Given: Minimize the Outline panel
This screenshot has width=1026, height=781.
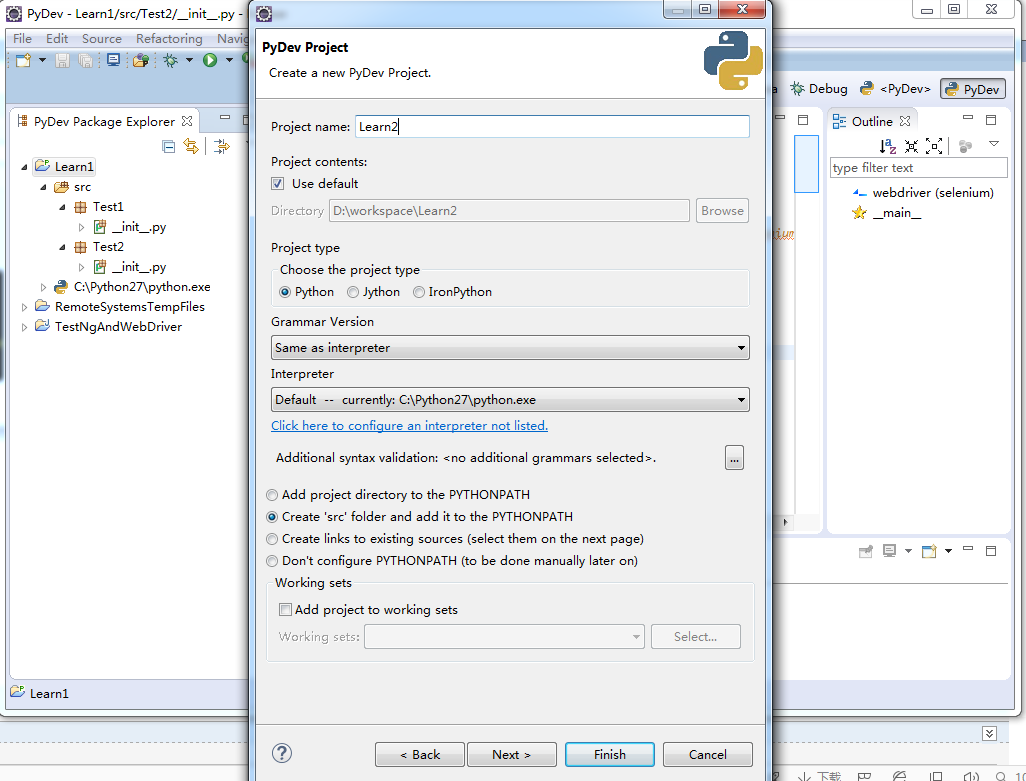Looking at the screenshot, I should (x=968, y=118).
